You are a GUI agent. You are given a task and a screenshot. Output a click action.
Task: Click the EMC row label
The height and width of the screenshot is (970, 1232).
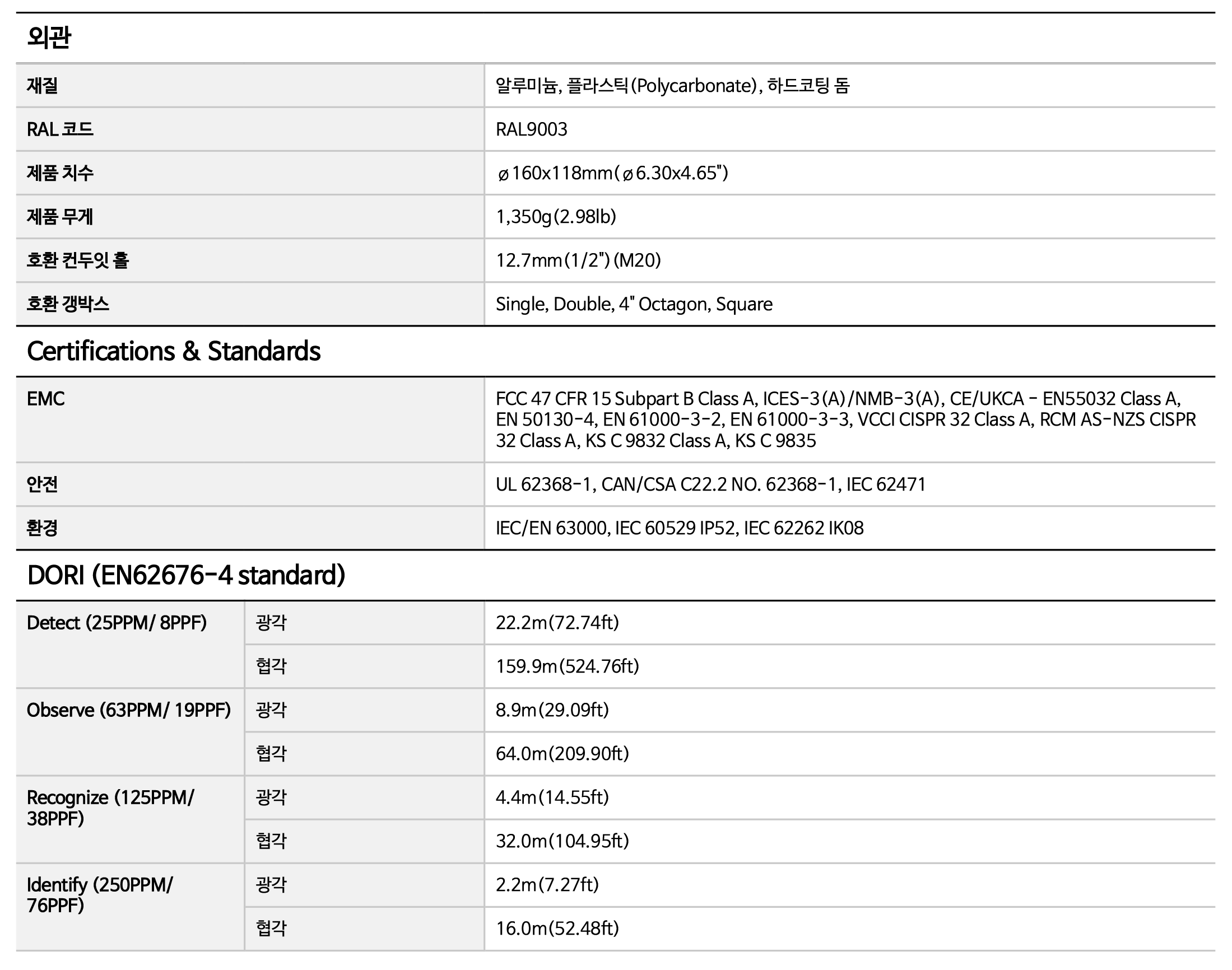click(45, 399)
